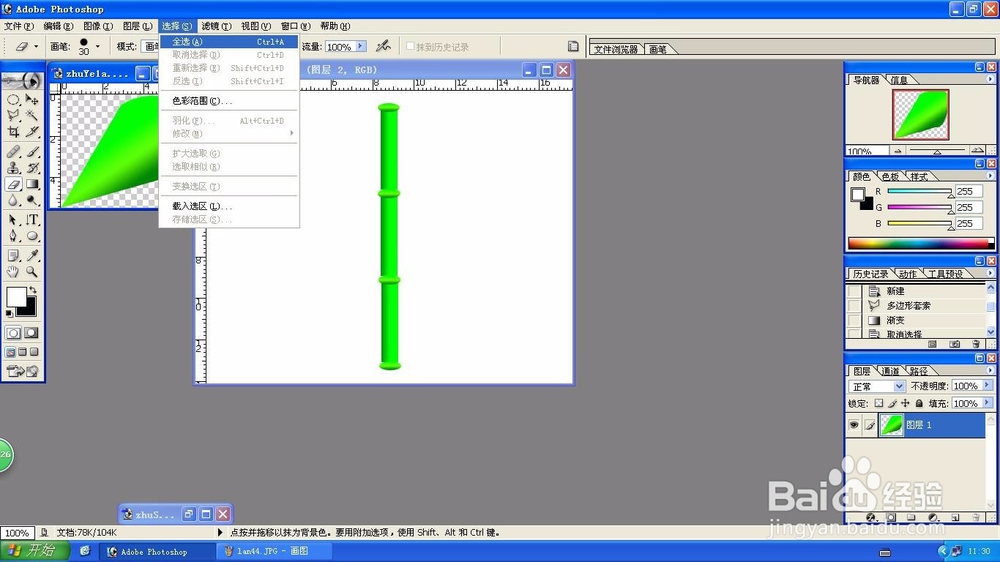Set history brush source box for 新建

click(x=853, y=291)
